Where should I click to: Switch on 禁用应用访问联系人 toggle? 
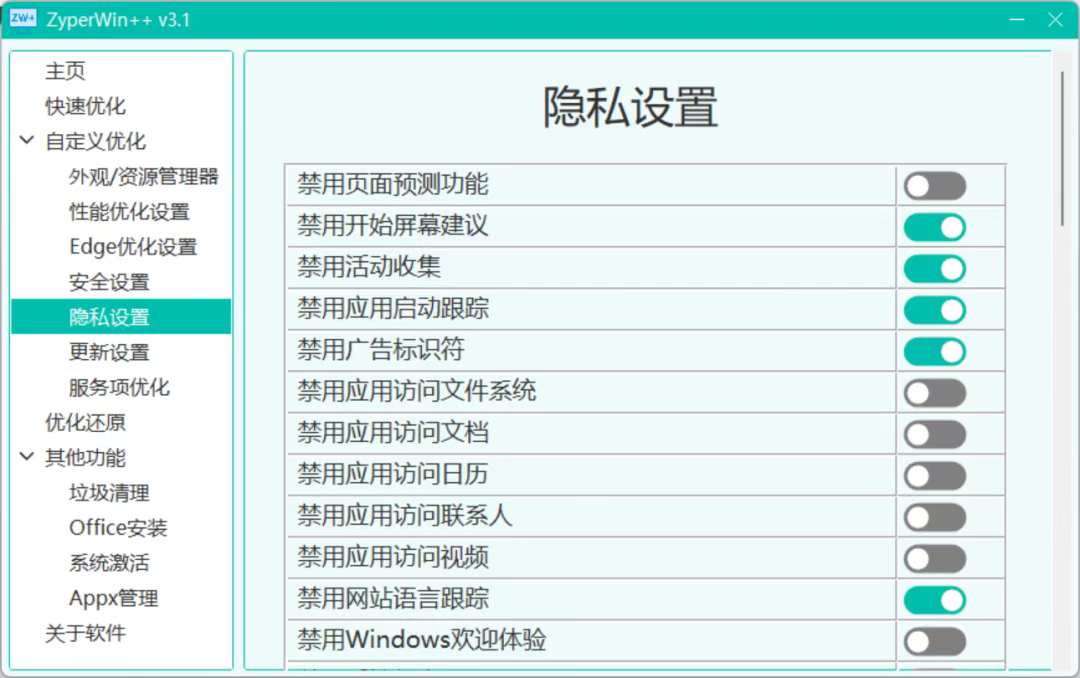click(x=935, y=517)
